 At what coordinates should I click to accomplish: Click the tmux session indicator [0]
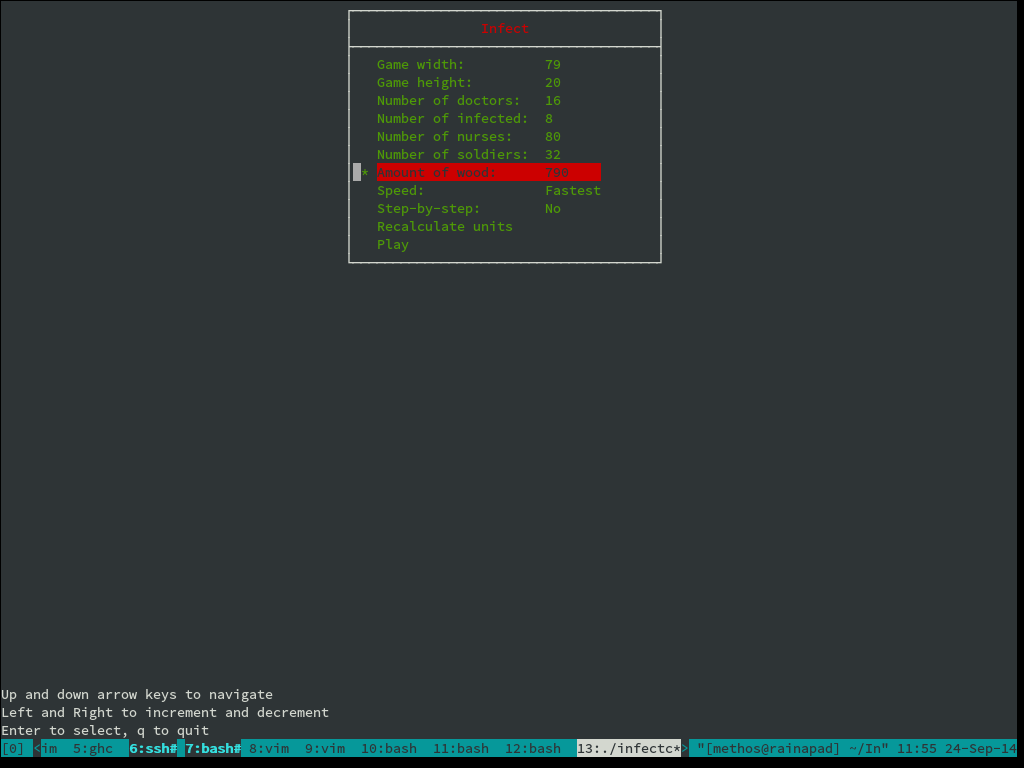click(12, 748)
